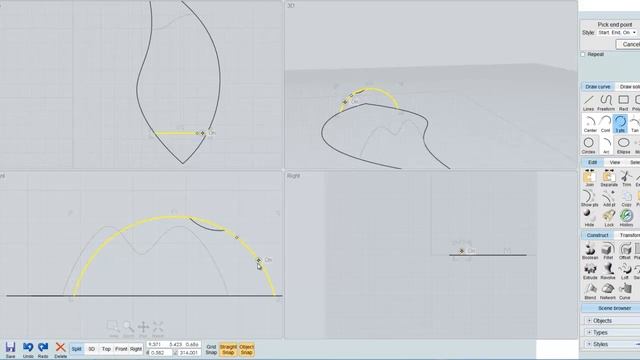Viewport: 640px width, 360px height.
Task: Switch to Front view layout
Action: pos(121,349)
